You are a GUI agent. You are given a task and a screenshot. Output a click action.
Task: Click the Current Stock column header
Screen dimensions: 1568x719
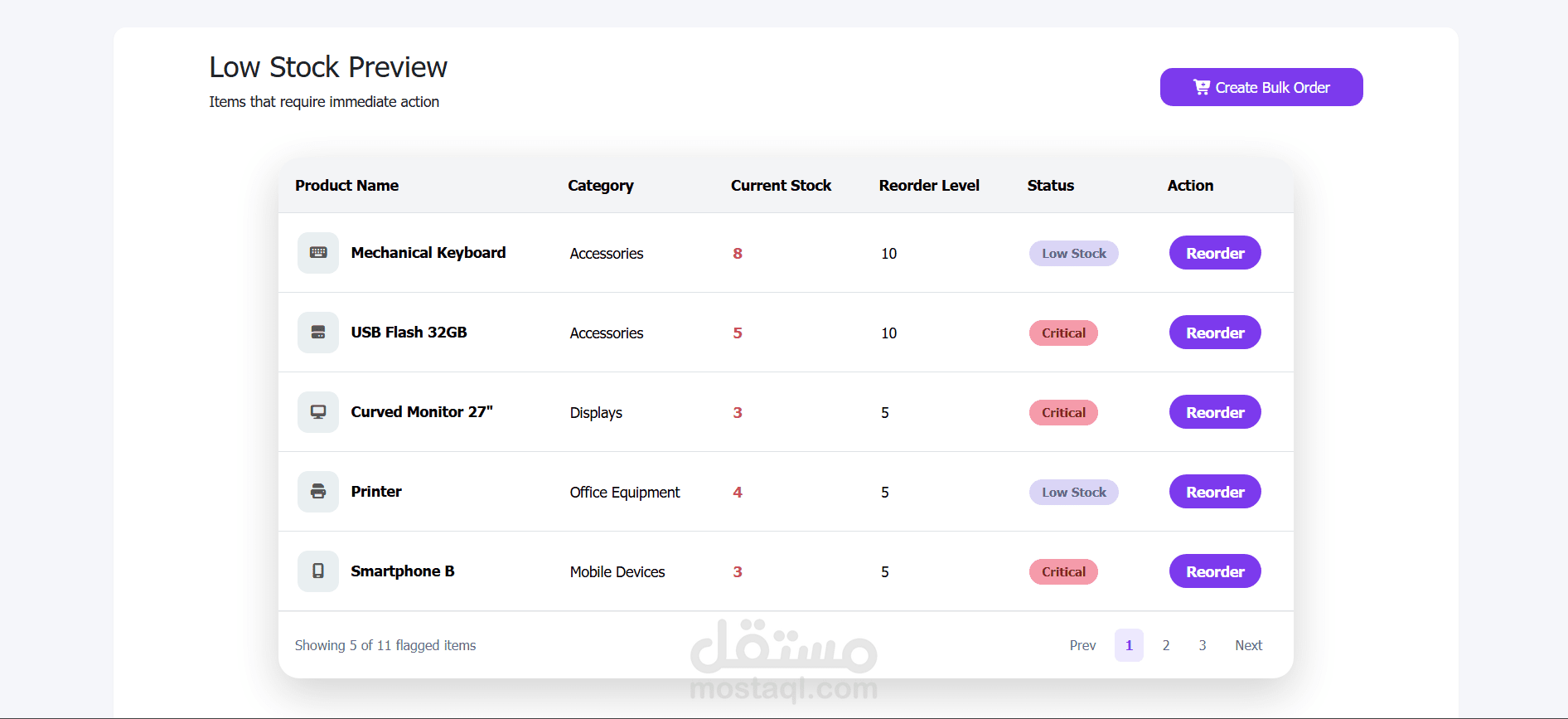[x=781, y=186]
